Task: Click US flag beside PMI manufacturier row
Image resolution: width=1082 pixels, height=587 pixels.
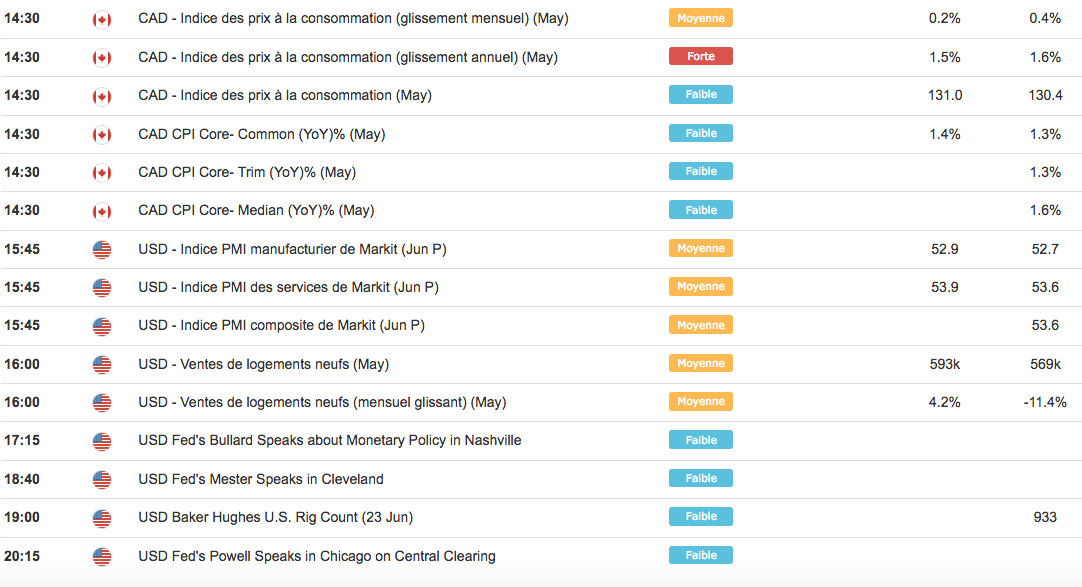Action: [x=101, y=249]
